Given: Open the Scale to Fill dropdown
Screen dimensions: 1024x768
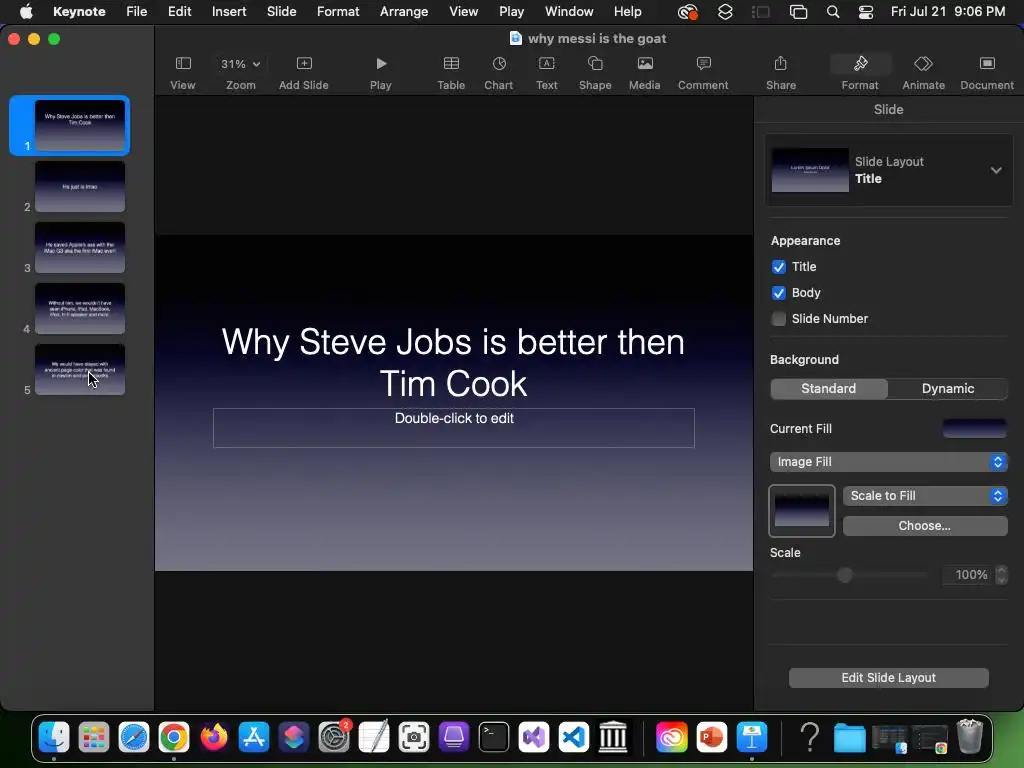Looking at the screenshot, I should 925,496.
